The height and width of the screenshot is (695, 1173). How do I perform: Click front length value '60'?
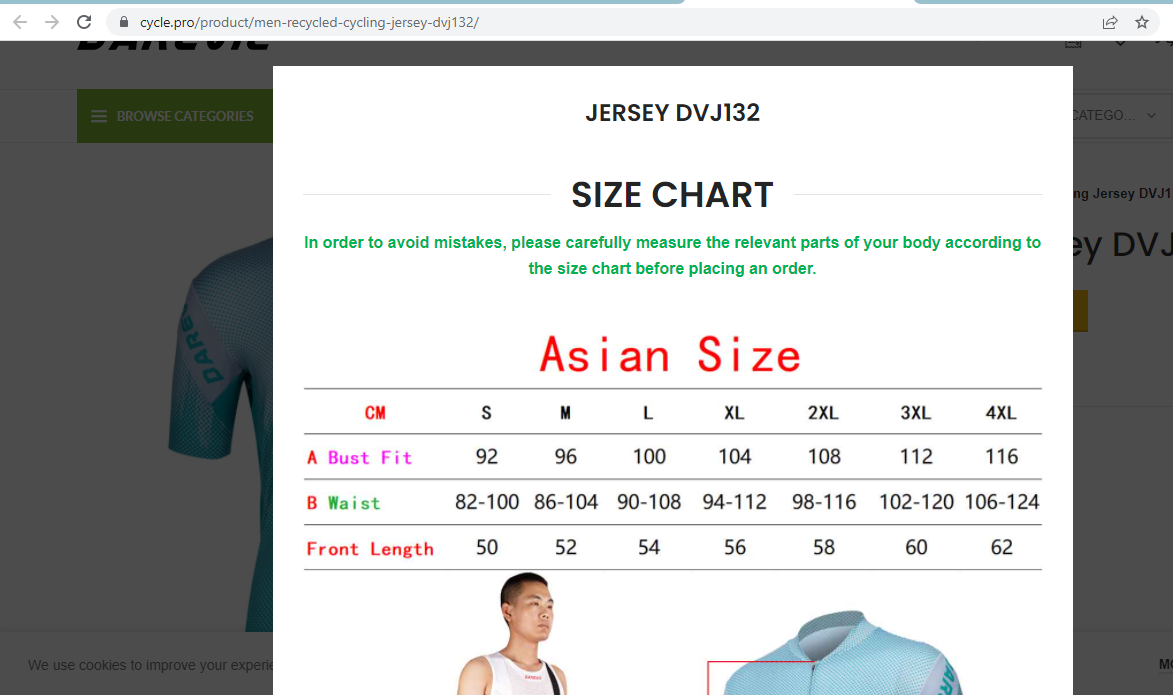tap(916, 548)
